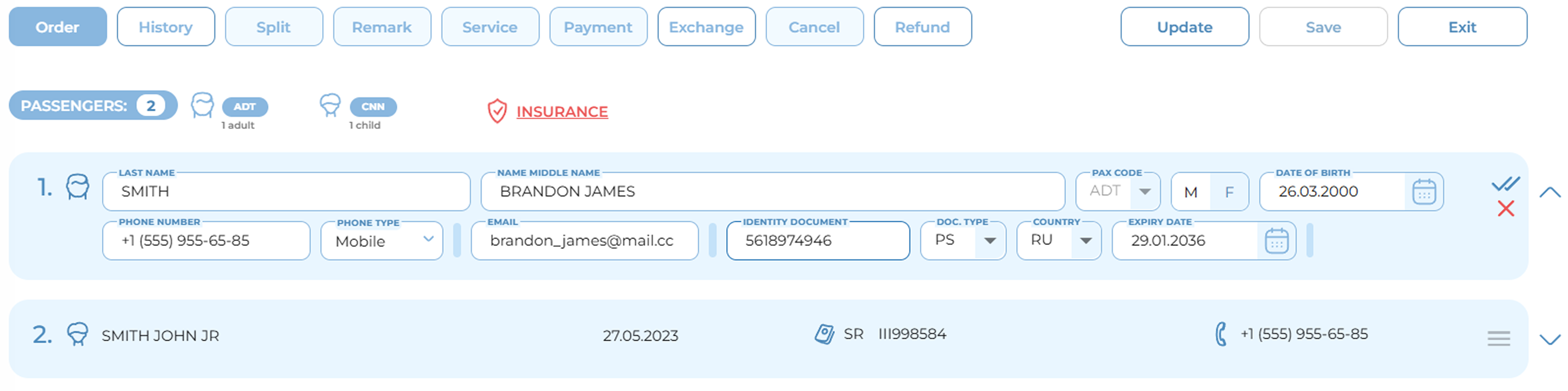Open the Payment tab
1568x391 pixels.
598,27
